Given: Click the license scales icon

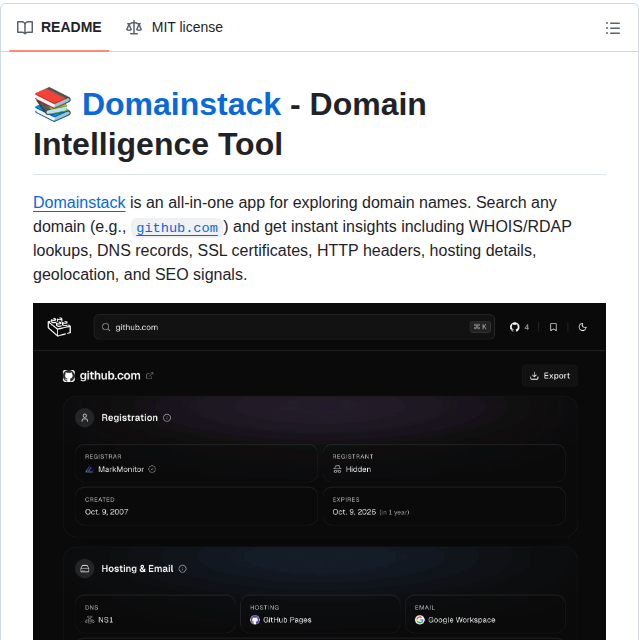Looking at the screenshot, I should click(x=134, y=28).
